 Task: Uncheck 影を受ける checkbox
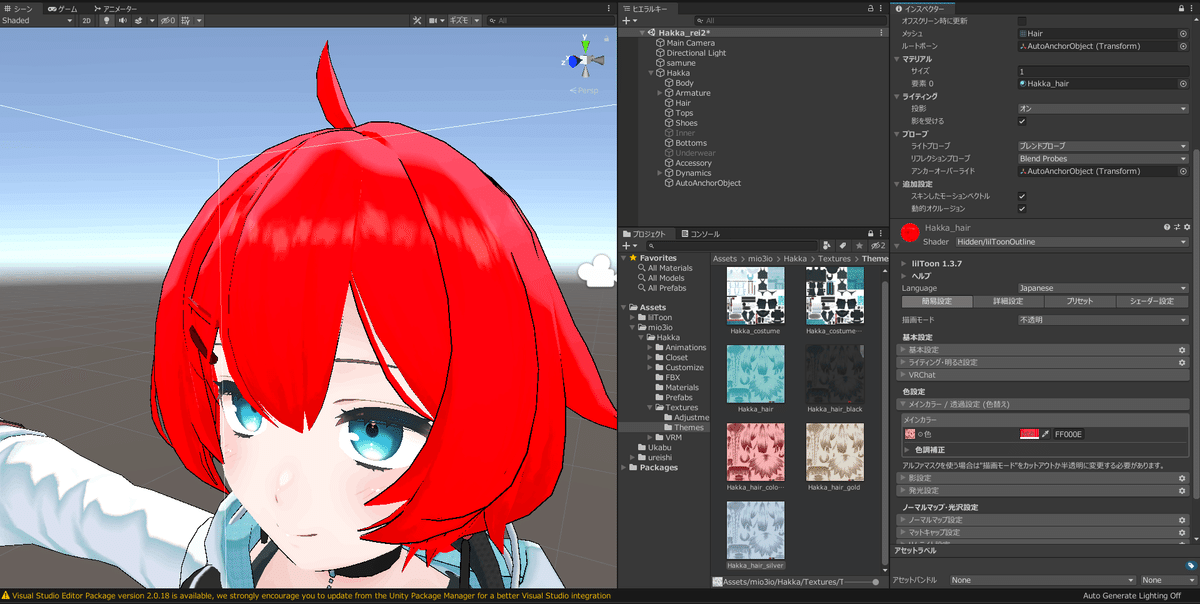[x=1022, y=121]
